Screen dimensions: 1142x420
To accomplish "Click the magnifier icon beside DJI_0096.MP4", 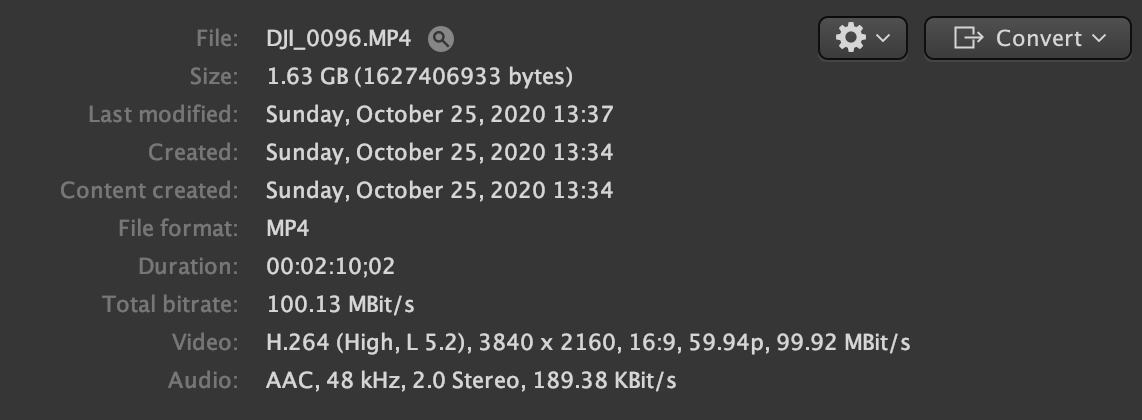I will pyautogui.click(x=441, y=39).
